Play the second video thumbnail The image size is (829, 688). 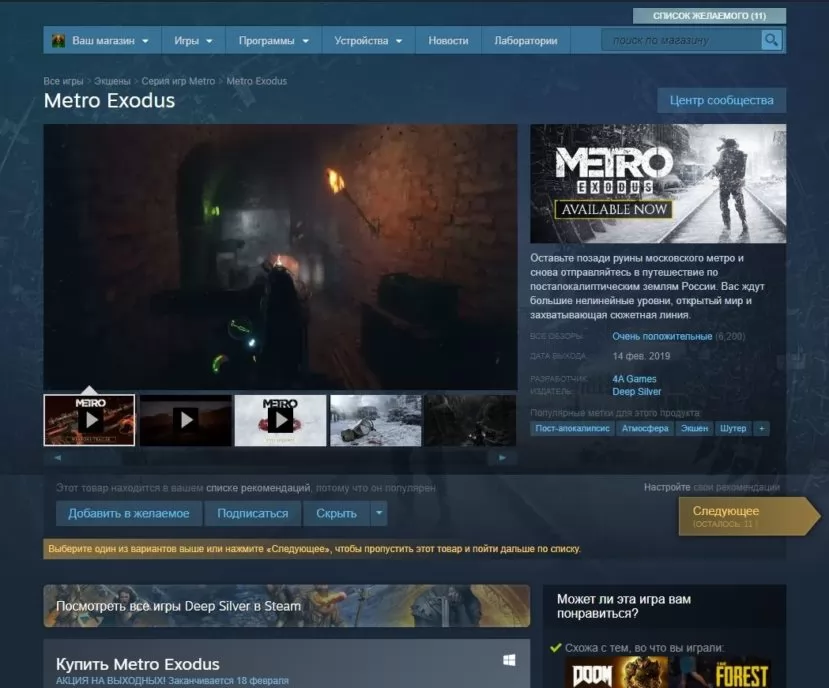tap(185, 420)
